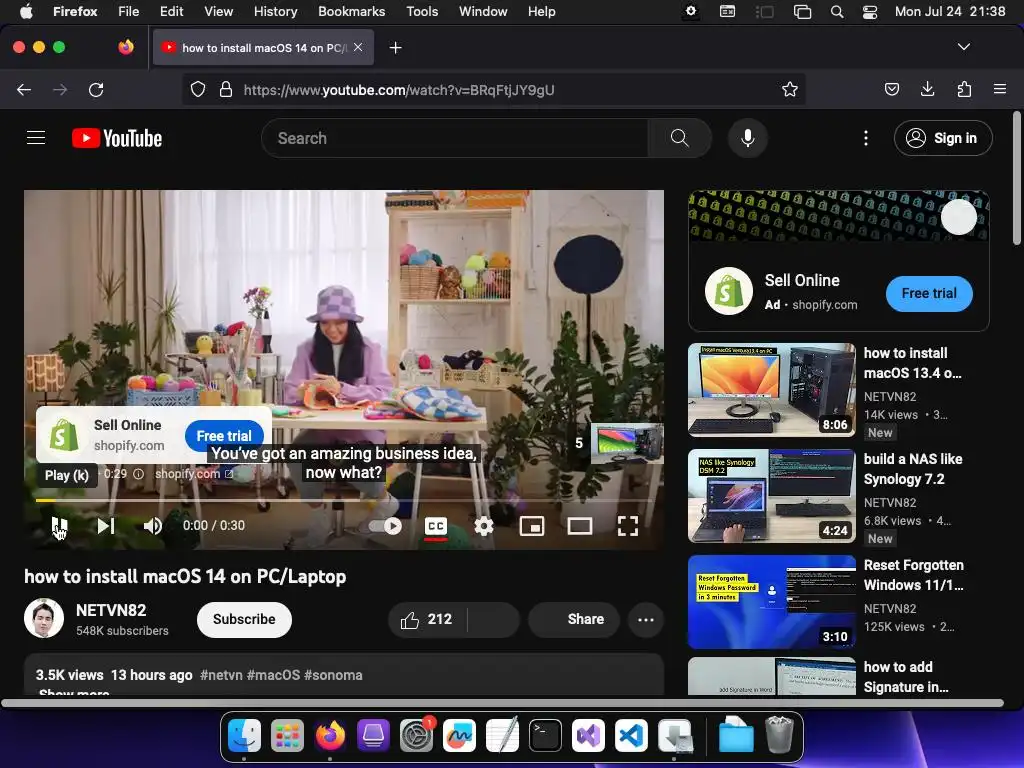Toggle closed captions (CC)
The image size is (1024, 768).
point(436,526)
